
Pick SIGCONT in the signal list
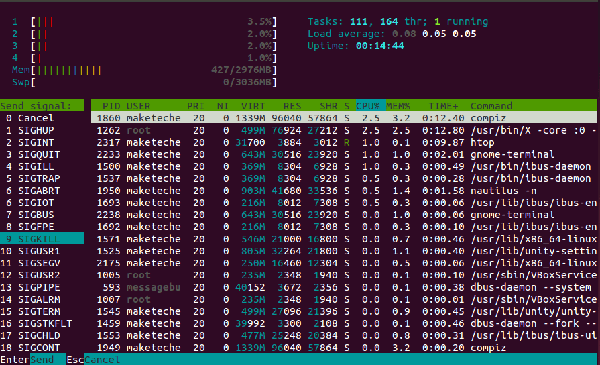tap(42, 348)
